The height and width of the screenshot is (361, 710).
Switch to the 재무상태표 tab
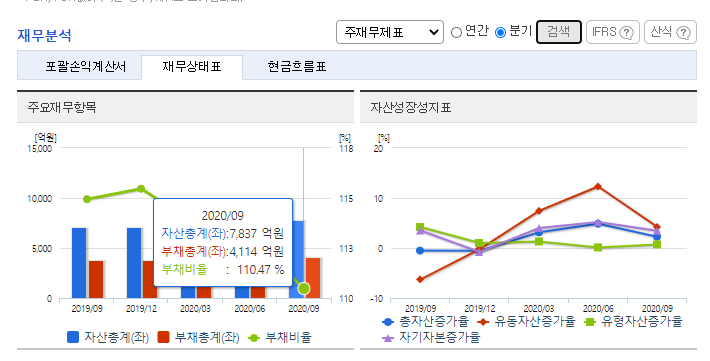pyautogui.click(x=192, y=67)
